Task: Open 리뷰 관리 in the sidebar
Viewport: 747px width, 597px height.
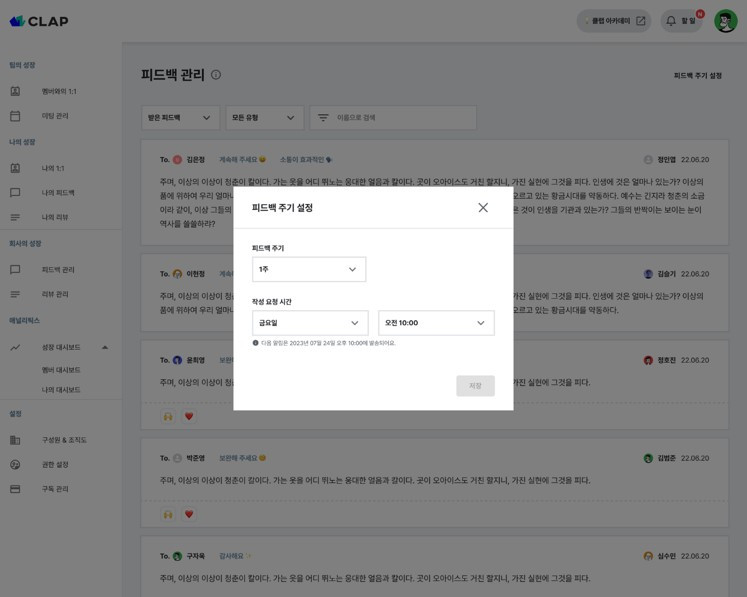Action: click(x=55, y=294)
